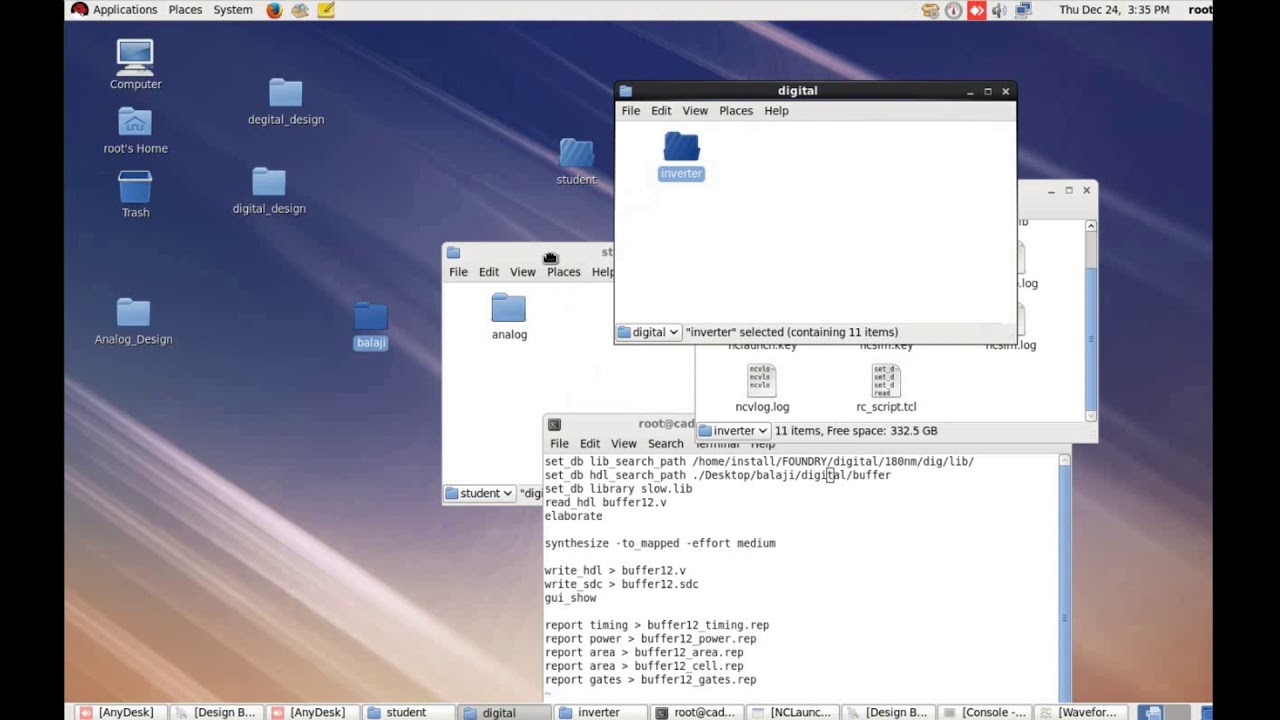Expand the student location dropdown

click(x=480, y=493)
